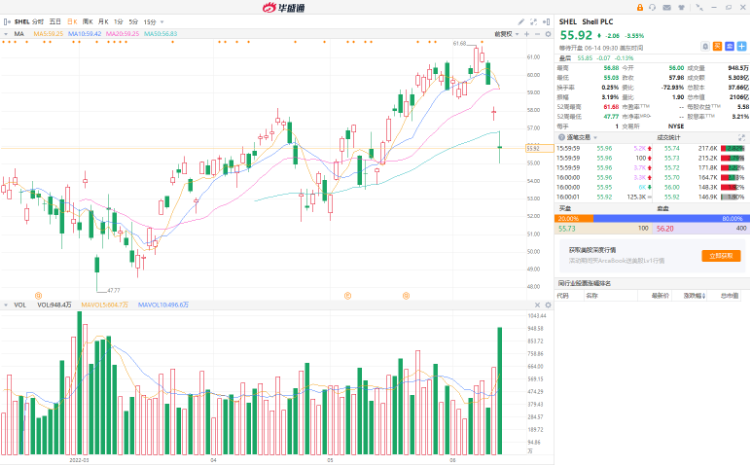Image resolution: width=750 pixels, height=465 pixels.
Task: Sort by 涨跌幅 column arrows
Action: pos(704,296)
